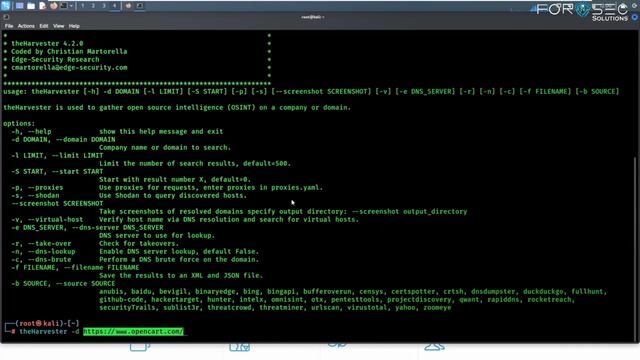640x360 pixels.
Task: Select the terminal task button in panel
Action: pyautogui.click(x=140, y=6)
